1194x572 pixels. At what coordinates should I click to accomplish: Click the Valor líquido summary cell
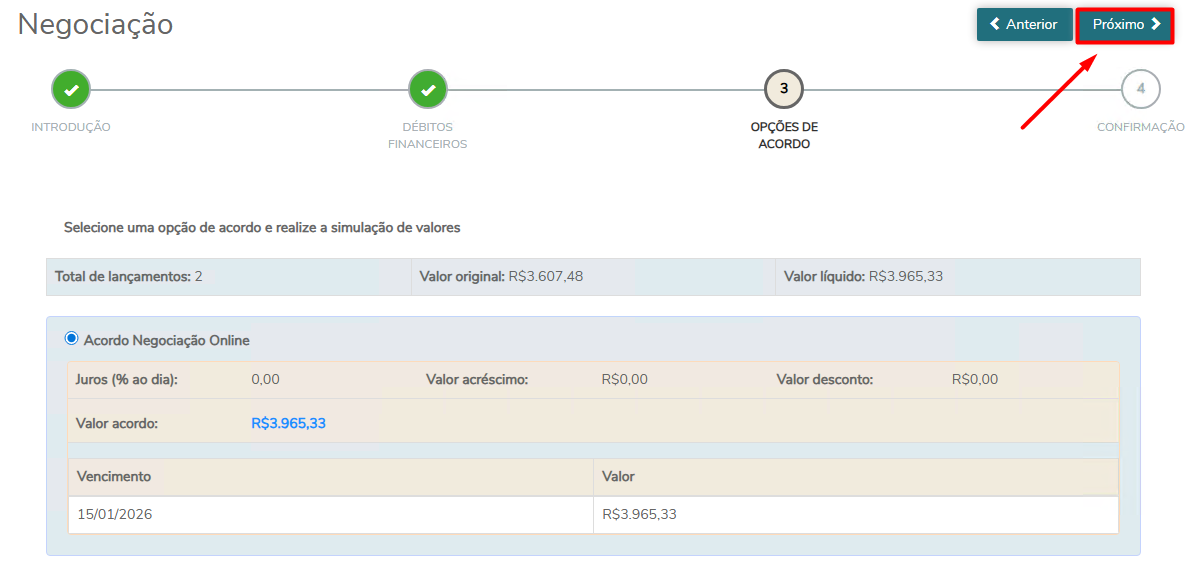[x=863, y=276]
